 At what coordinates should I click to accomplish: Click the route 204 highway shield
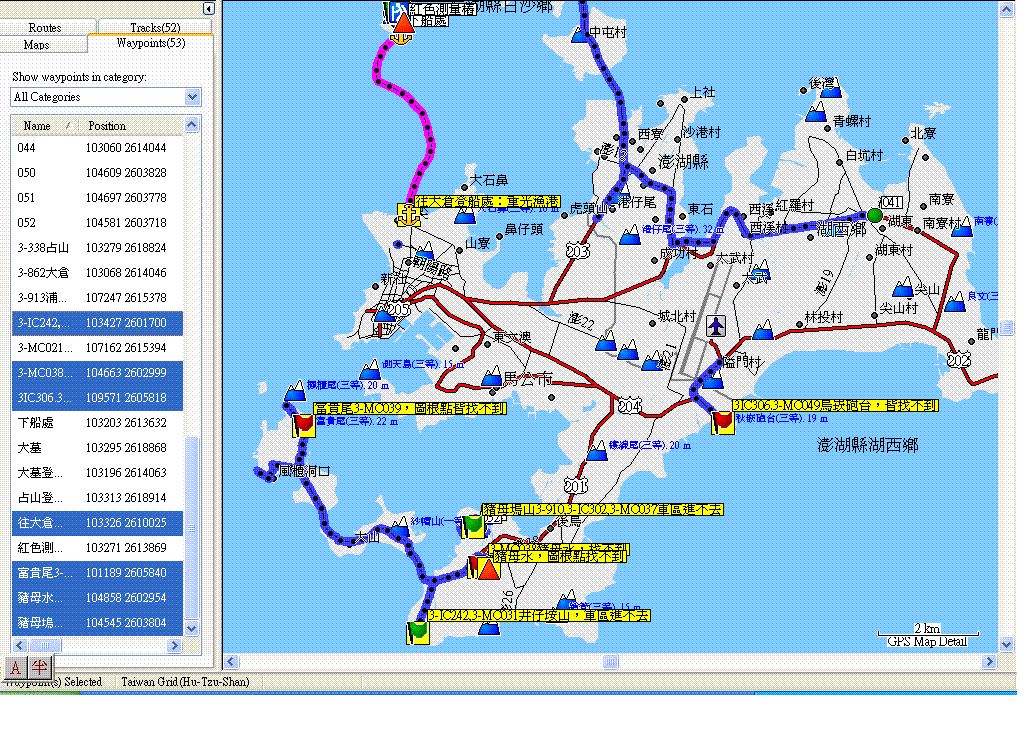tap(630, 406)
